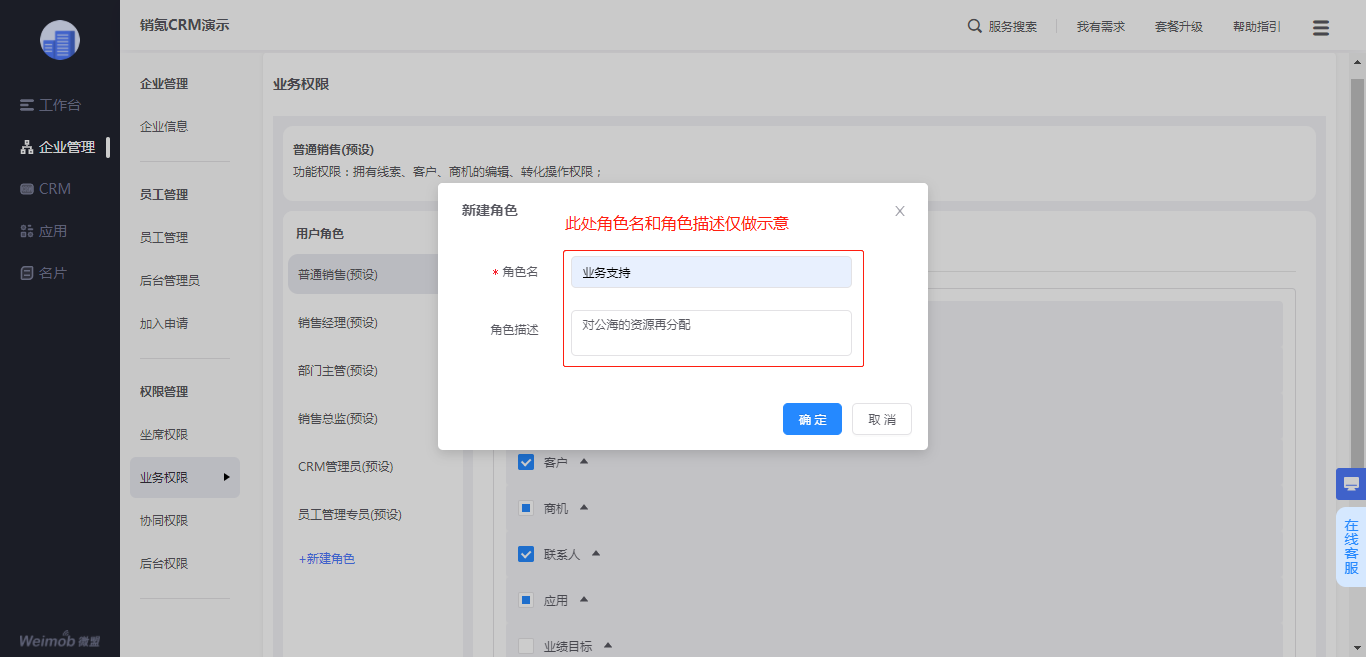Screen dimensions: 1366x657
Task: Open 企业信息 in the side menu
Action: click(164, 127)
